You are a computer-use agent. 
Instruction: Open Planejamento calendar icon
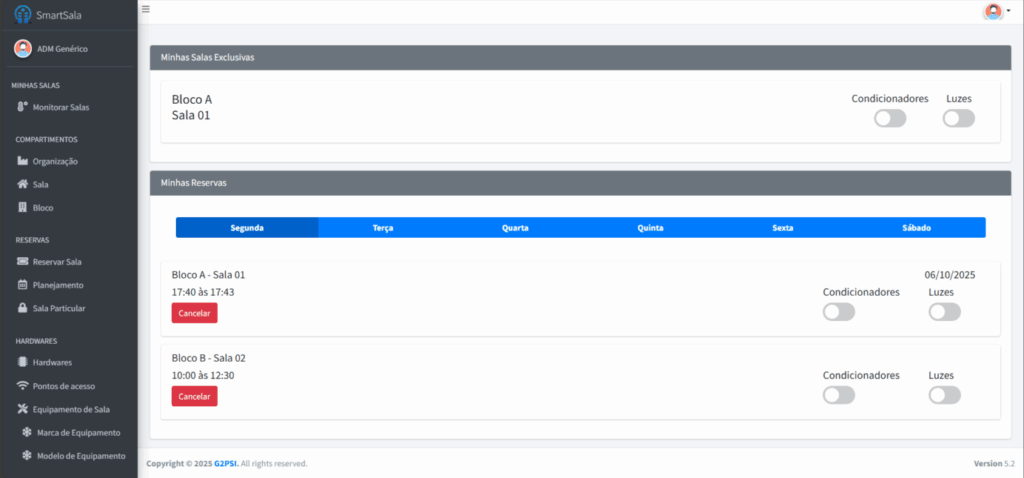22,285
